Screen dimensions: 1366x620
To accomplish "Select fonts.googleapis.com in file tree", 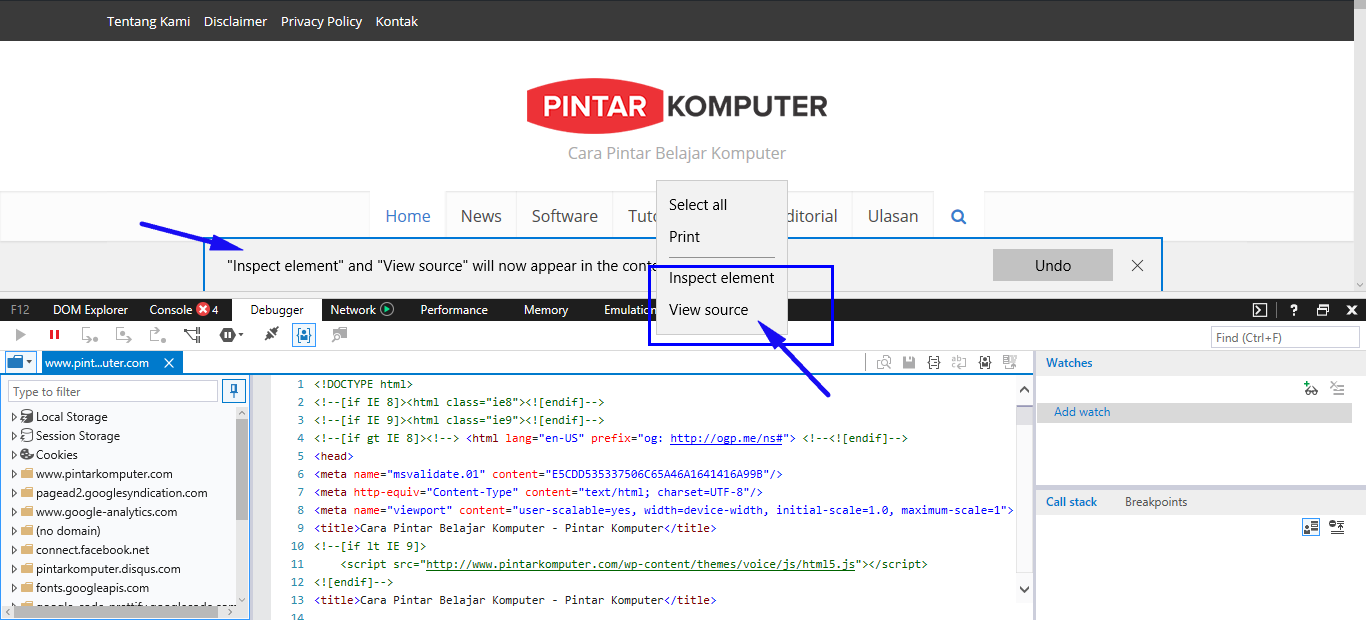I will (x=92, y=588).
